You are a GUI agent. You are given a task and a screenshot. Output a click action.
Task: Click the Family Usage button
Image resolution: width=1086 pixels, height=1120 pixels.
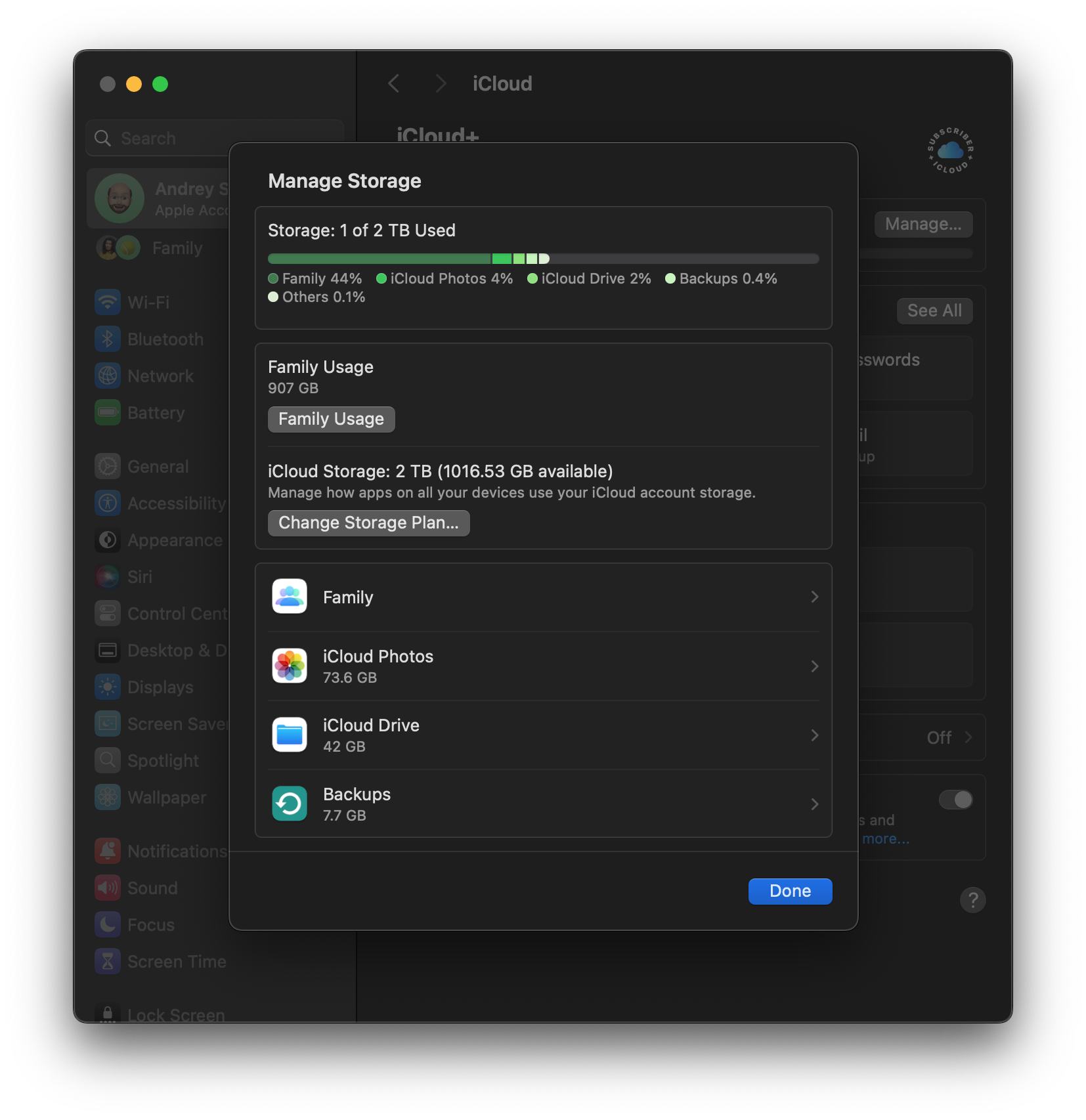pyautogui.click(x=331, y=419)
